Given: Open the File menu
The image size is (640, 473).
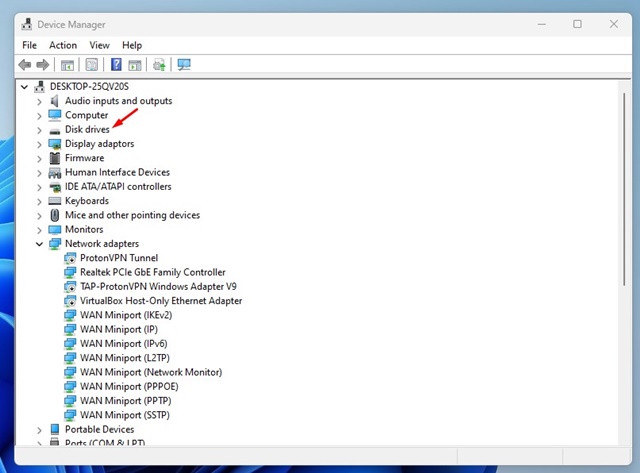Looking at the screenshot, I should click(29, 45).
